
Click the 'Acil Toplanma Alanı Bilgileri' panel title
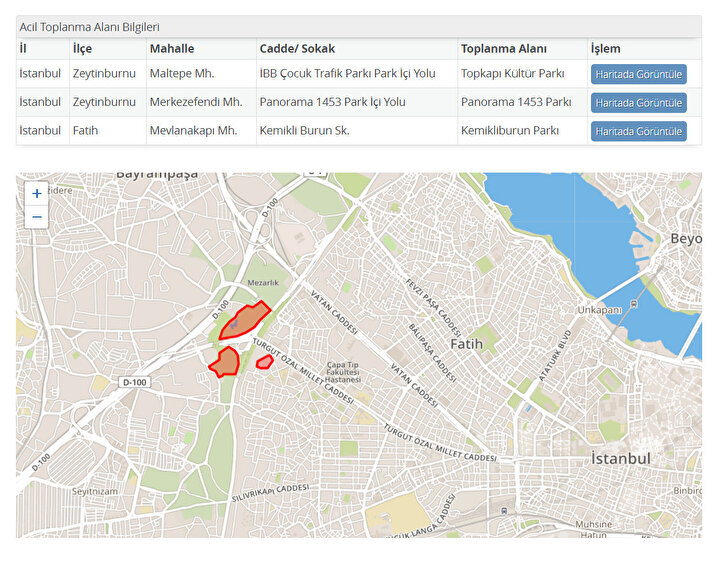[90, 27]
